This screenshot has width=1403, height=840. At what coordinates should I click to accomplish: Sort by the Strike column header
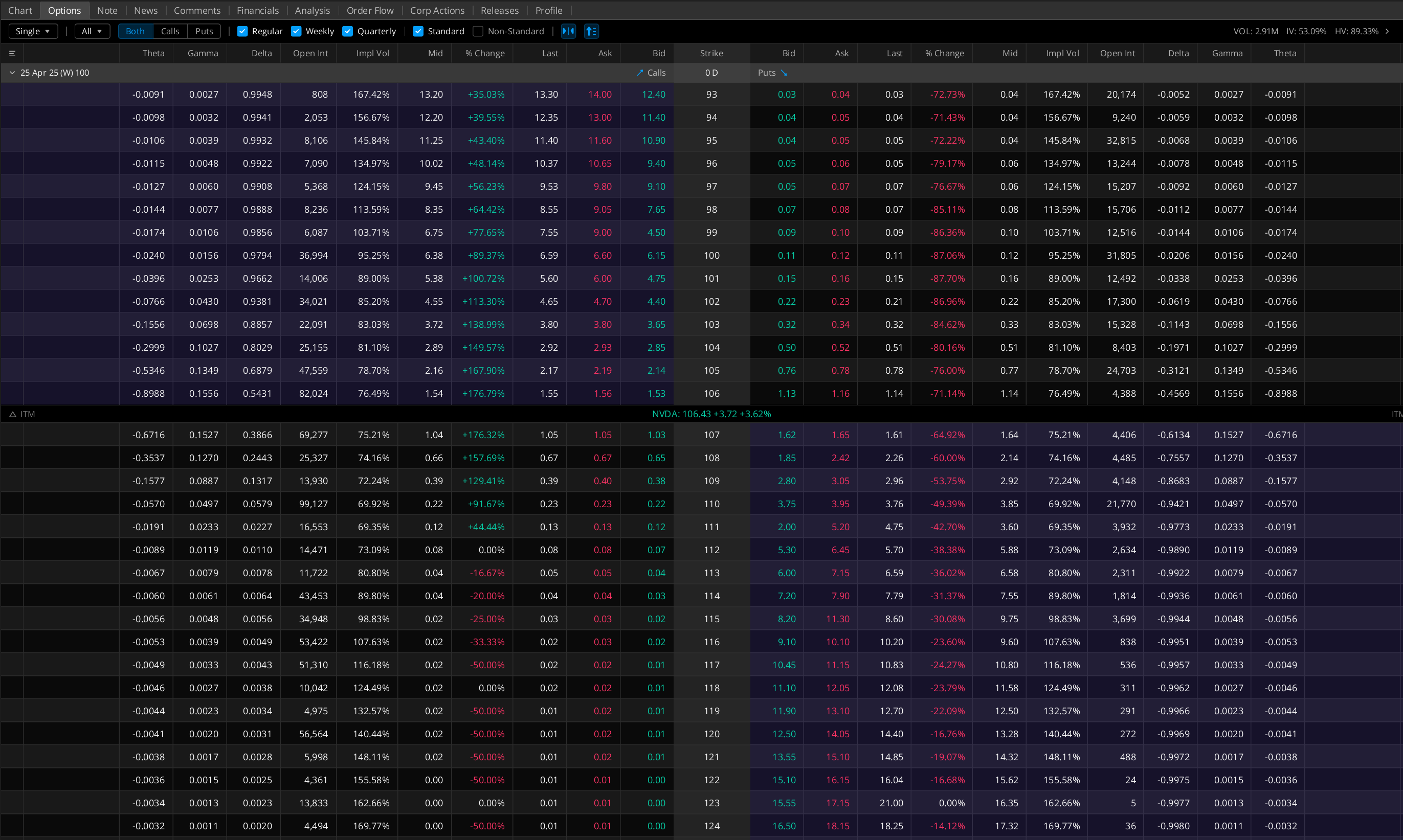(711, 53)
